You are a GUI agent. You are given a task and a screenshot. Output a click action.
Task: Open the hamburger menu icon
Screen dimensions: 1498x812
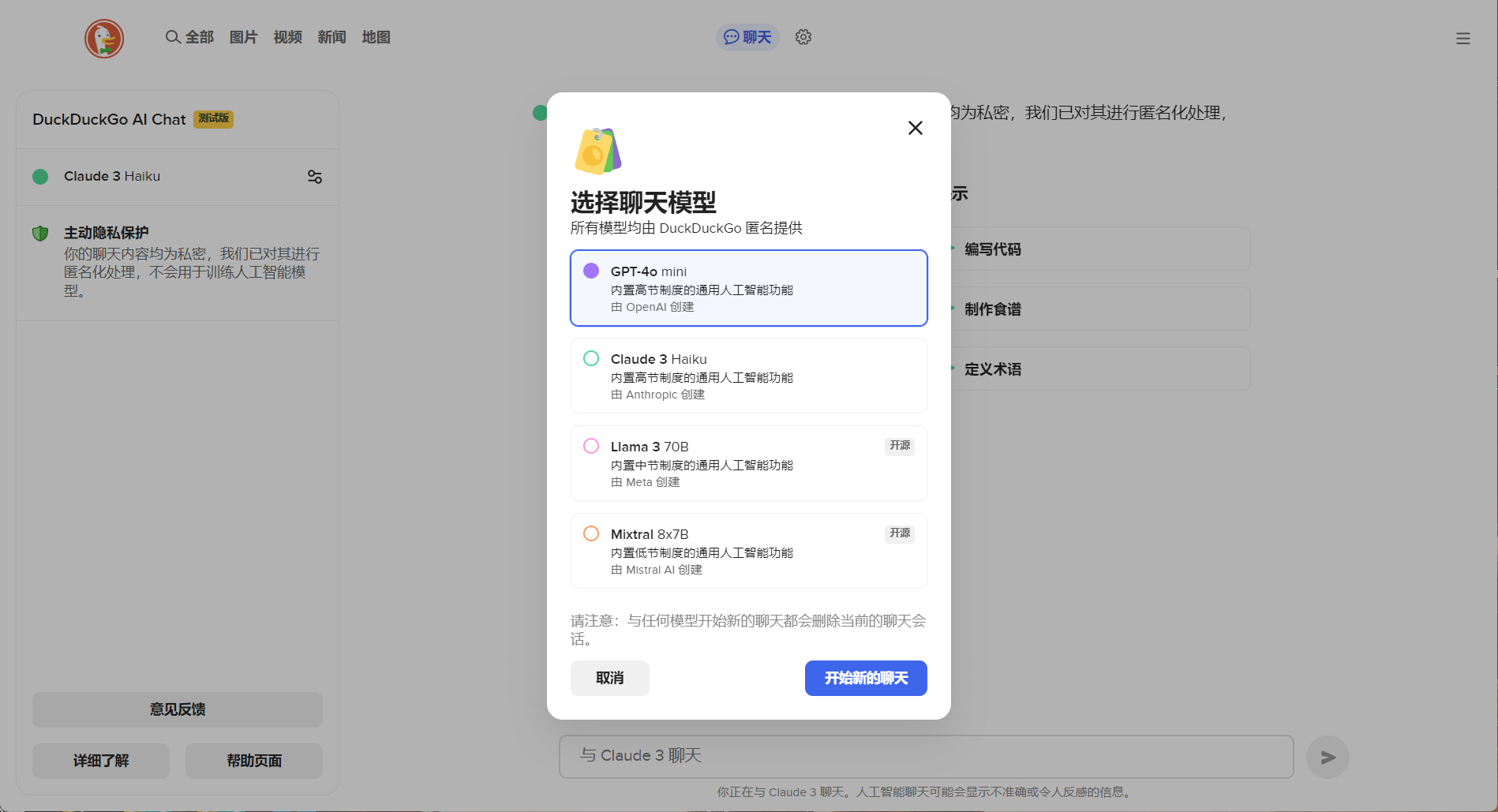pyautogui.click(x=1463, y=39)
